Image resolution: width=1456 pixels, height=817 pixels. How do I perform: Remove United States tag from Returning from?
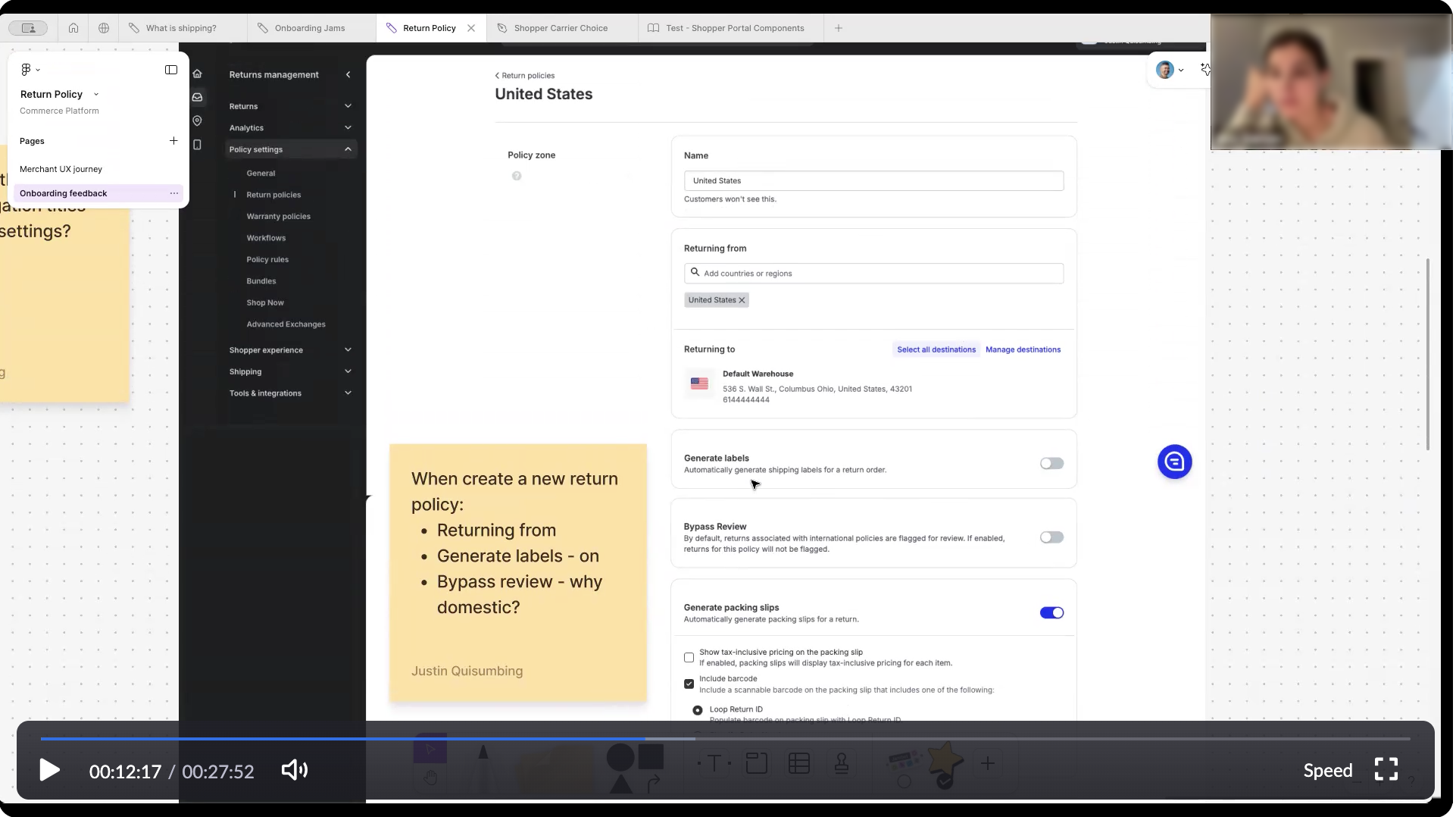pos(742,300)
